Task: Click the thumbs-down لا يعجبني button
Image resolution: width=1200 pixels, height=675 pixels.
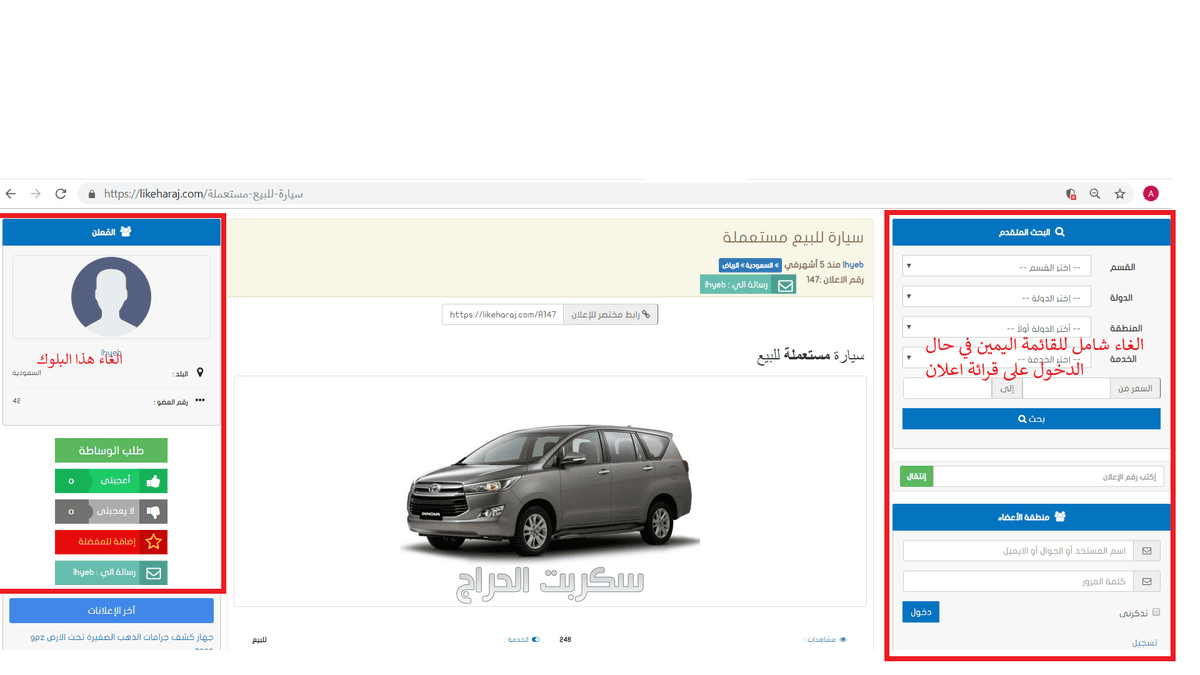Action: (111, 511)
